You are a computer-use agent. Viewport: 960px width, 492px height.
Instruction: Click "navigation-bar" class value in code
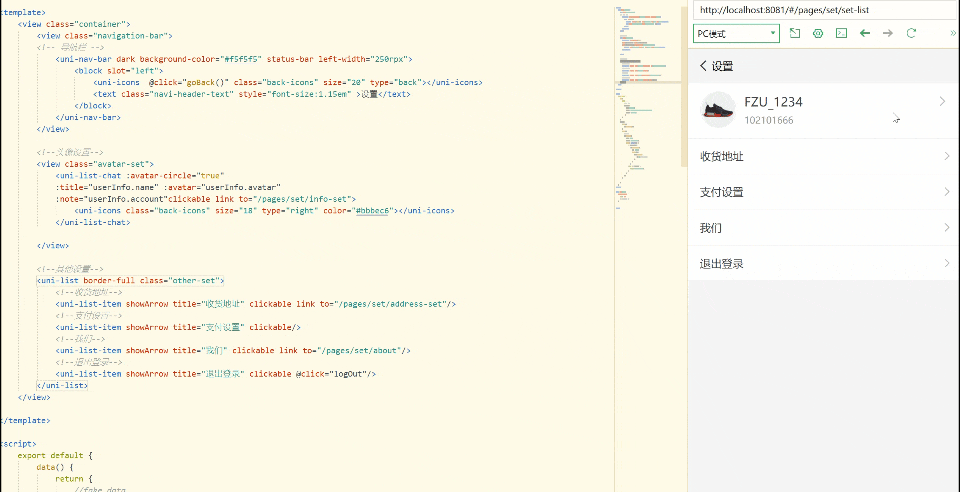pos(131,35)
